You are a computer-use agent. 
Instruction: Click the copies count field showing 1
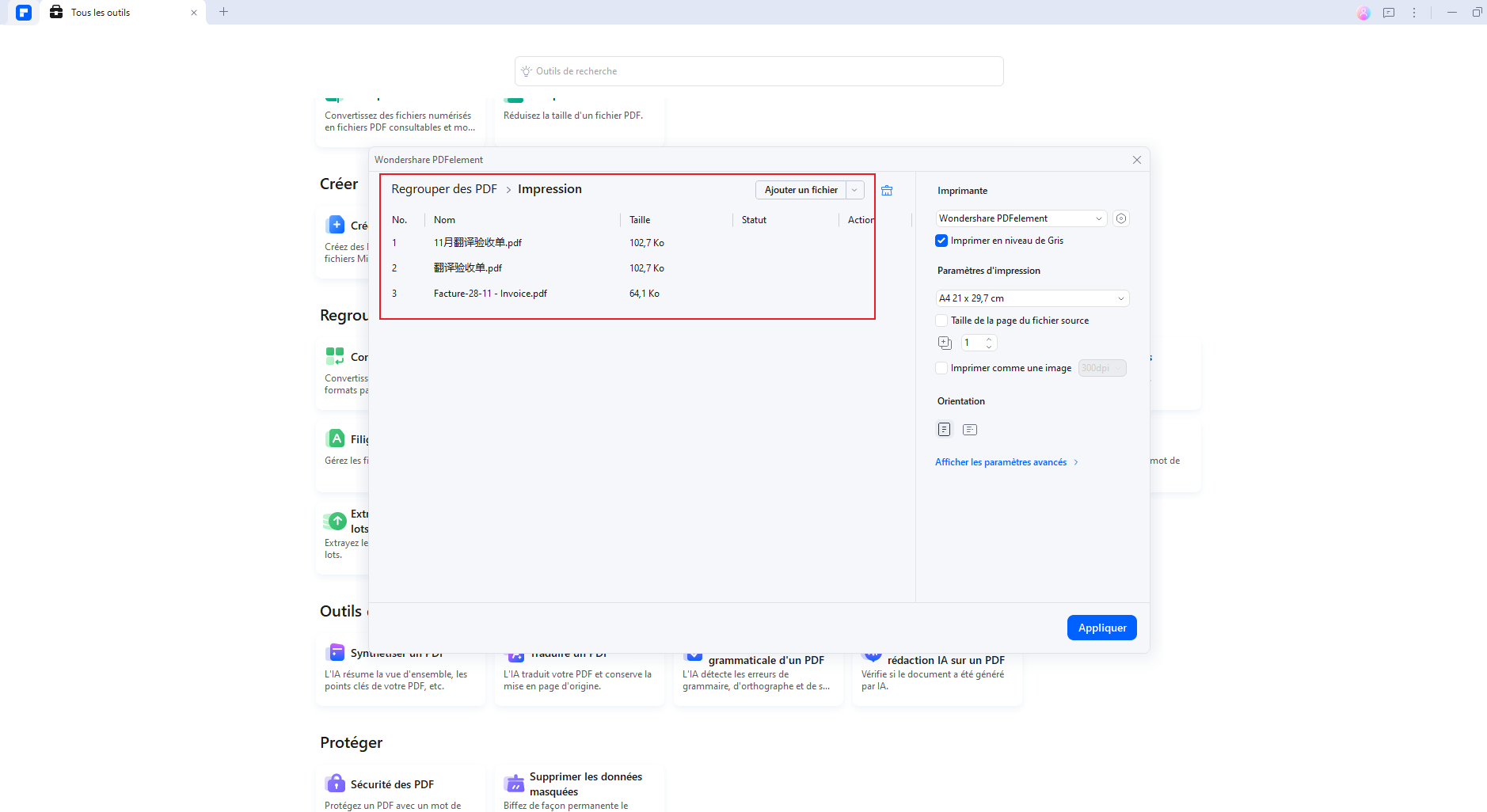[x=972, y=343]
